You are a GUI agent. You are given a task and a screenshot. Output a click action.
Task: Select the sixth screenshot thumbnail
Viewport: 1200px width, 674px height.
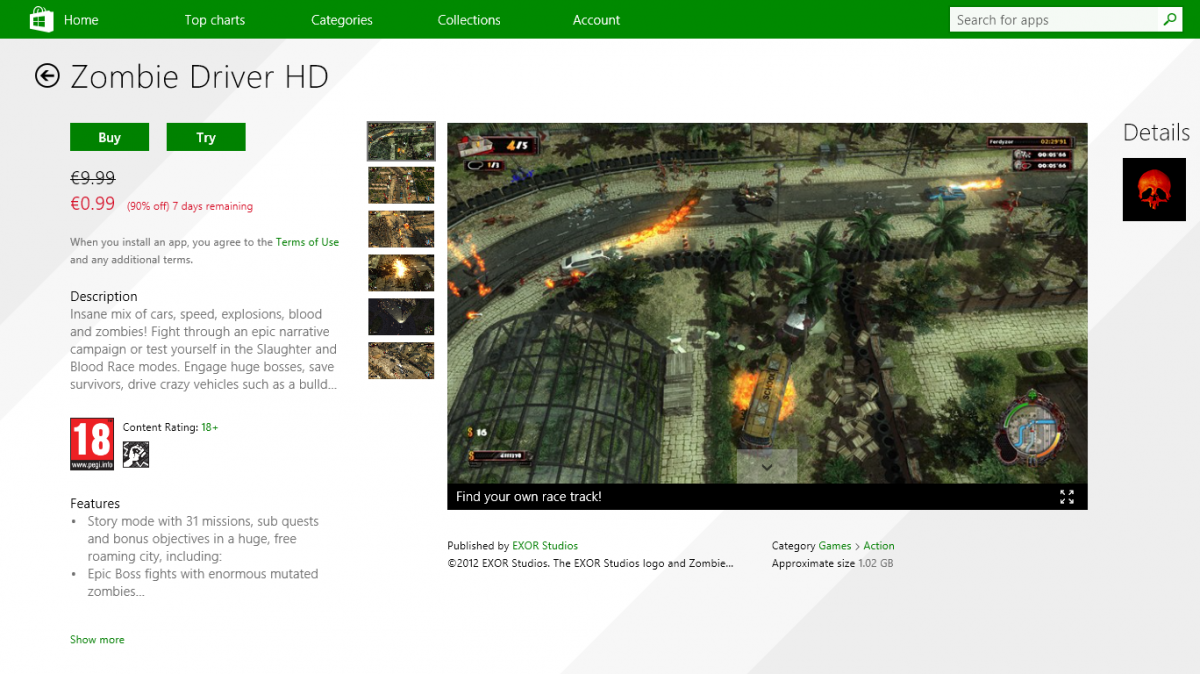[x=401, y=361]
